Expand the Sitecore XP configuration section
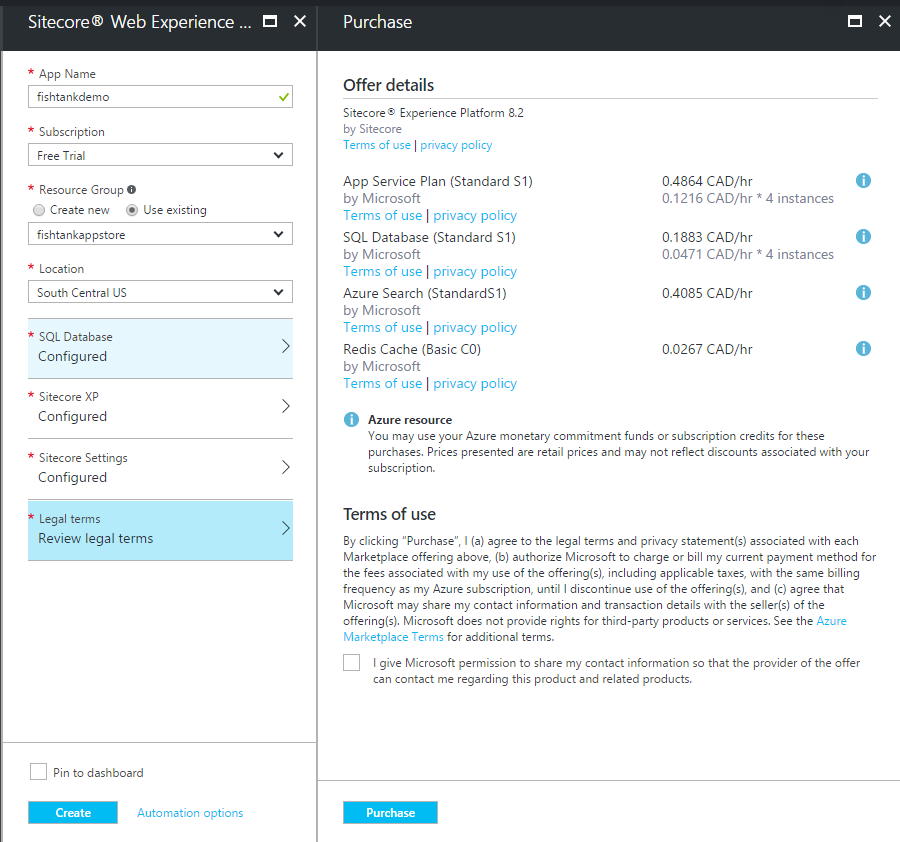The width and height of the screenshot is (900, 842). [x=160, y=408]
